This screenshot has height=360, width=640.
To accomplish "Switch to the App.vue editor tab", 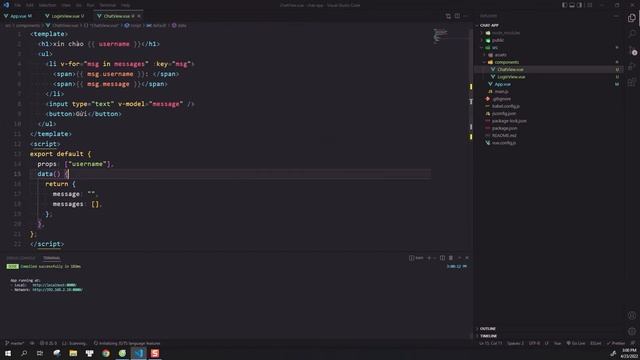I will click(x=19, y=16).
